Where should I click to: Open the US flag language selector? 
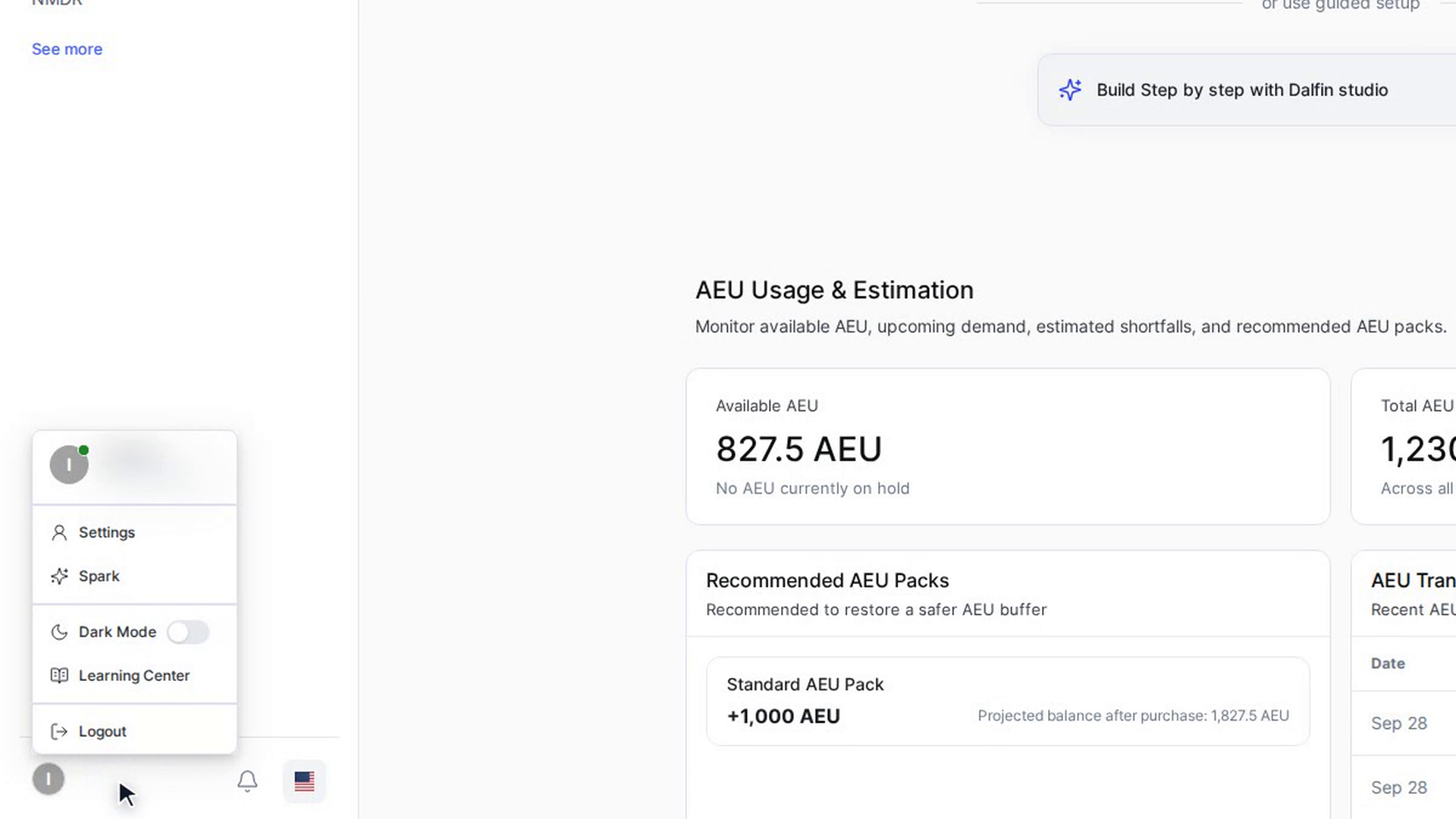(304, 781)
